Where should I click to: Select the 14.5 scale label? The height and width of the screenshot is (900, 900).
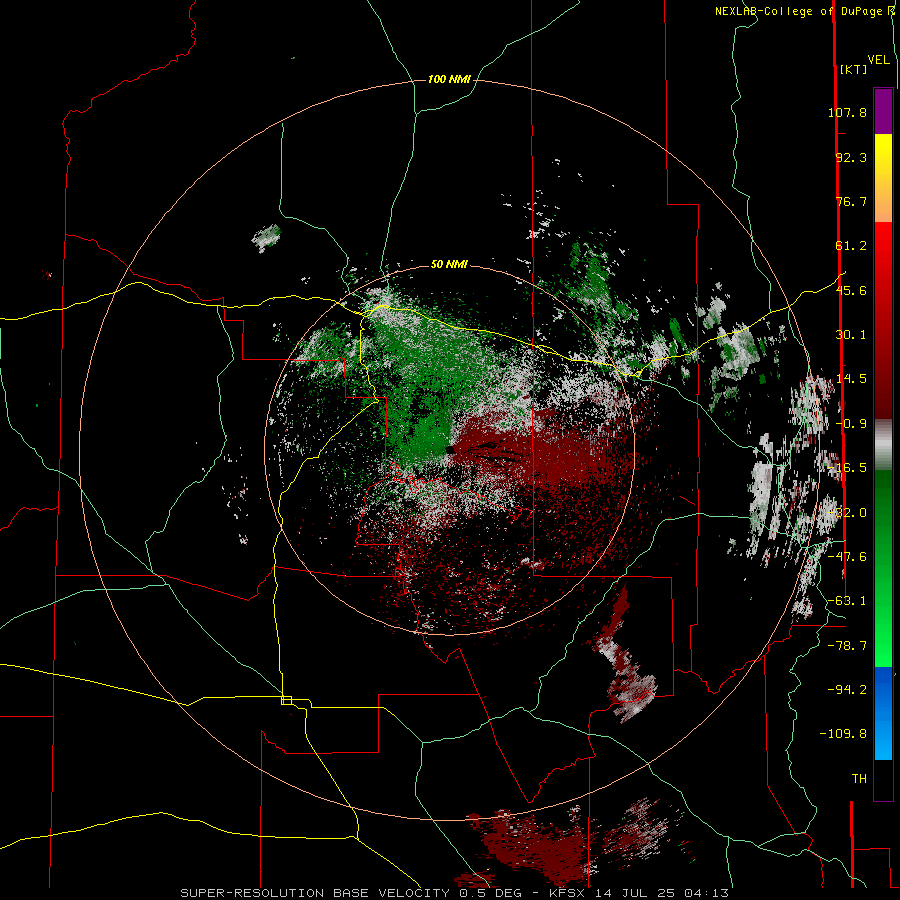point(851,379)
